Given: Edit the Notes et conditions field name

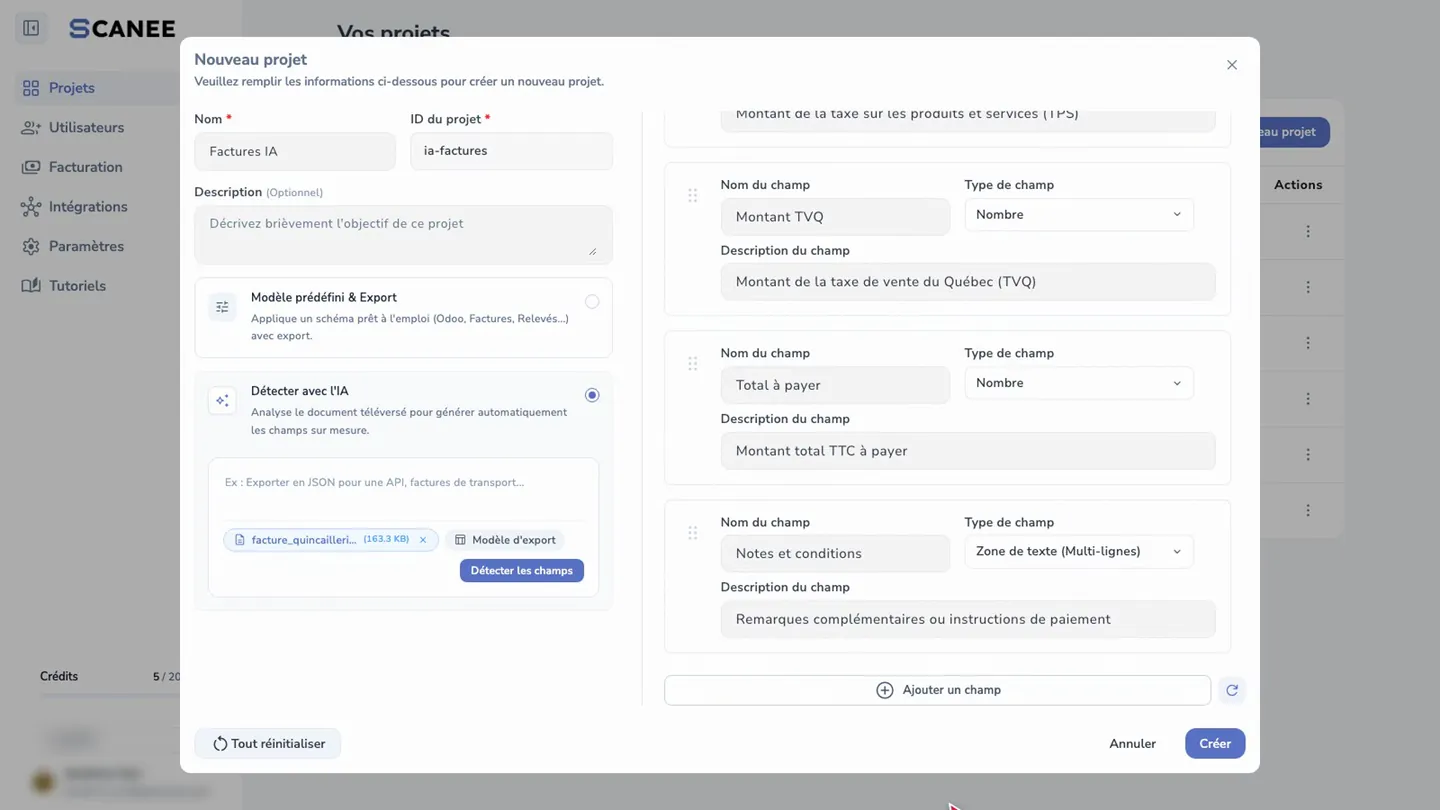Looking at the screenshot, I should [x=835, y=554].
